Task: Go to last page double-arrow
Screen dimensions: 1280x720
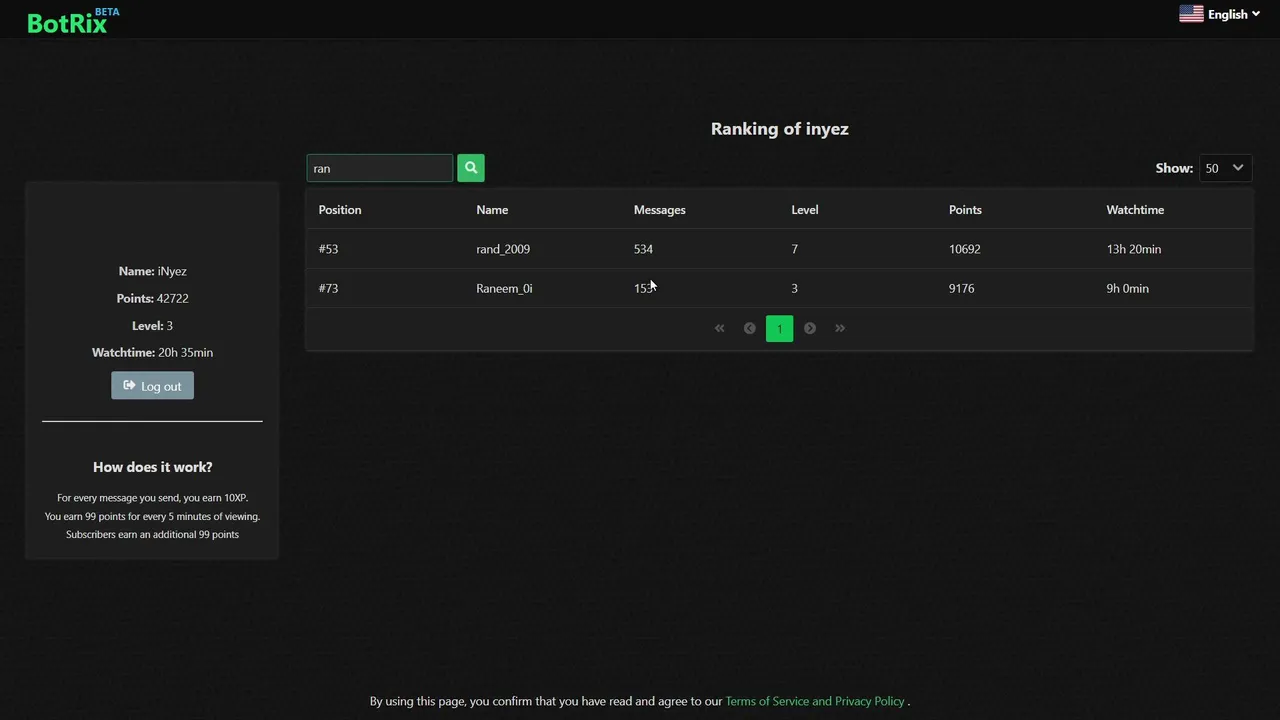Action: [x=840, y=328]
